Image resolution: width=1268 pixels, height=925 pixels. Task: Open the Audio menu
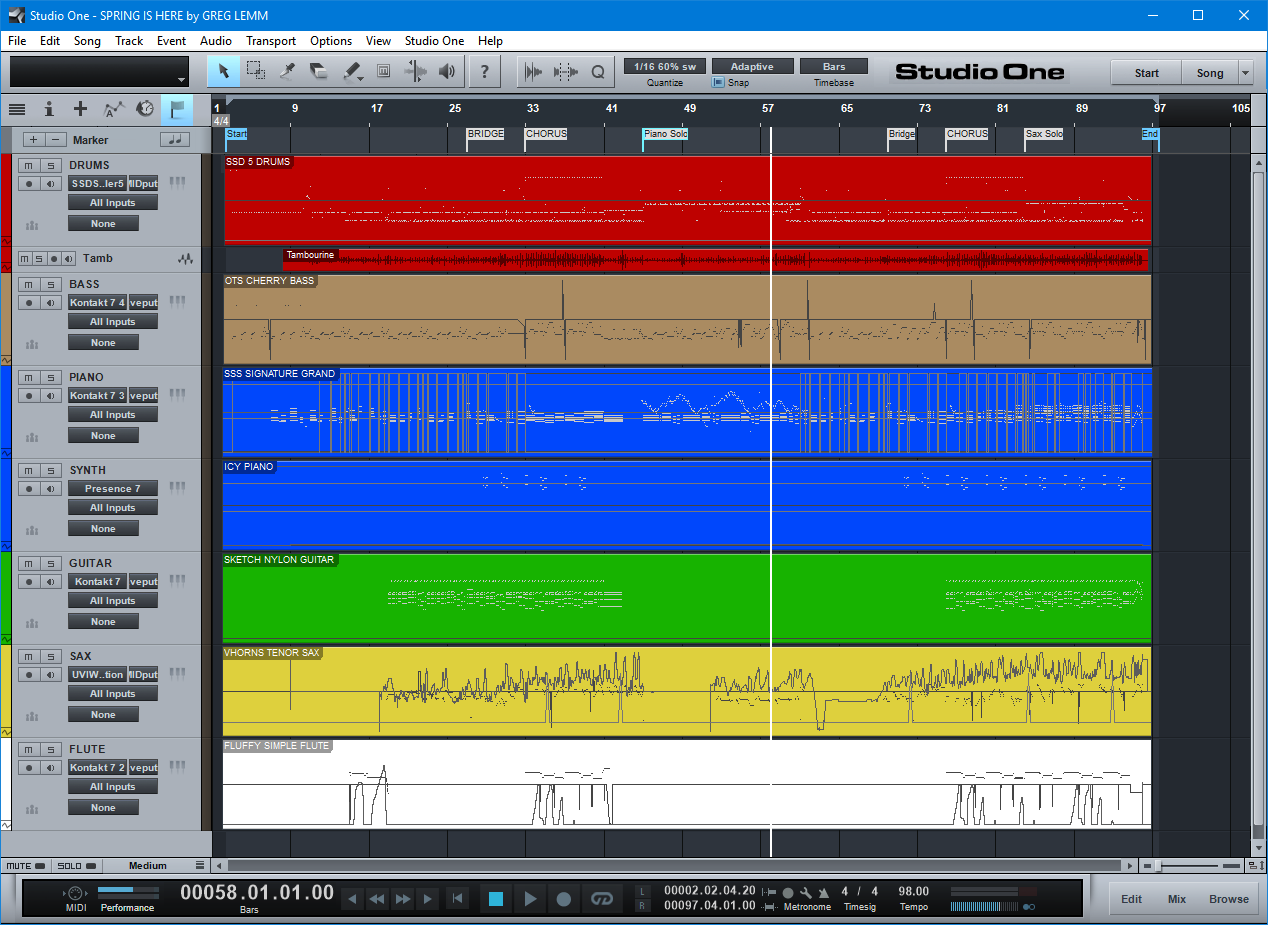216,41
